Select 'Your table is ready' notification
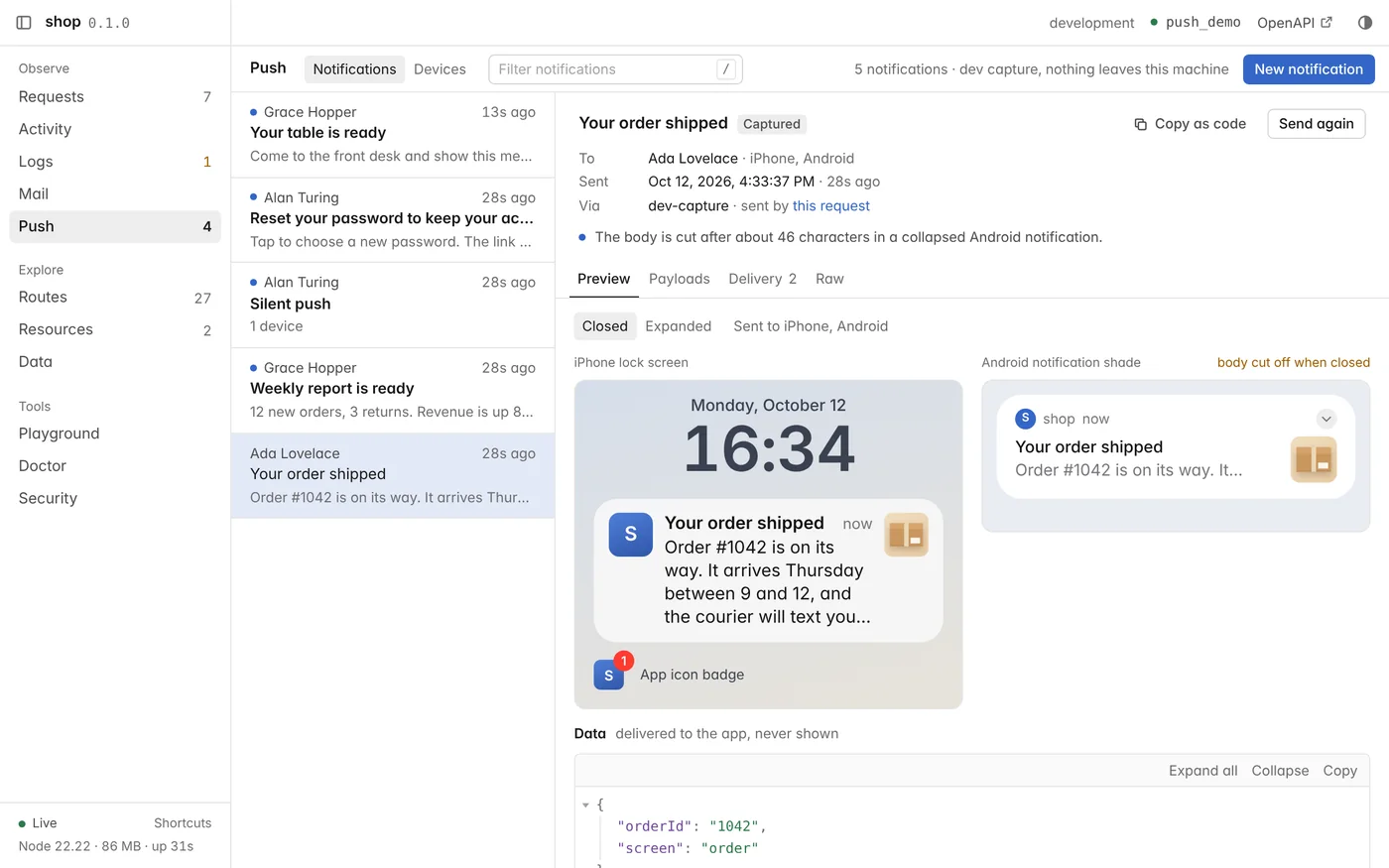The width and height of the screenshot is (1389, 868). point(393,135)
